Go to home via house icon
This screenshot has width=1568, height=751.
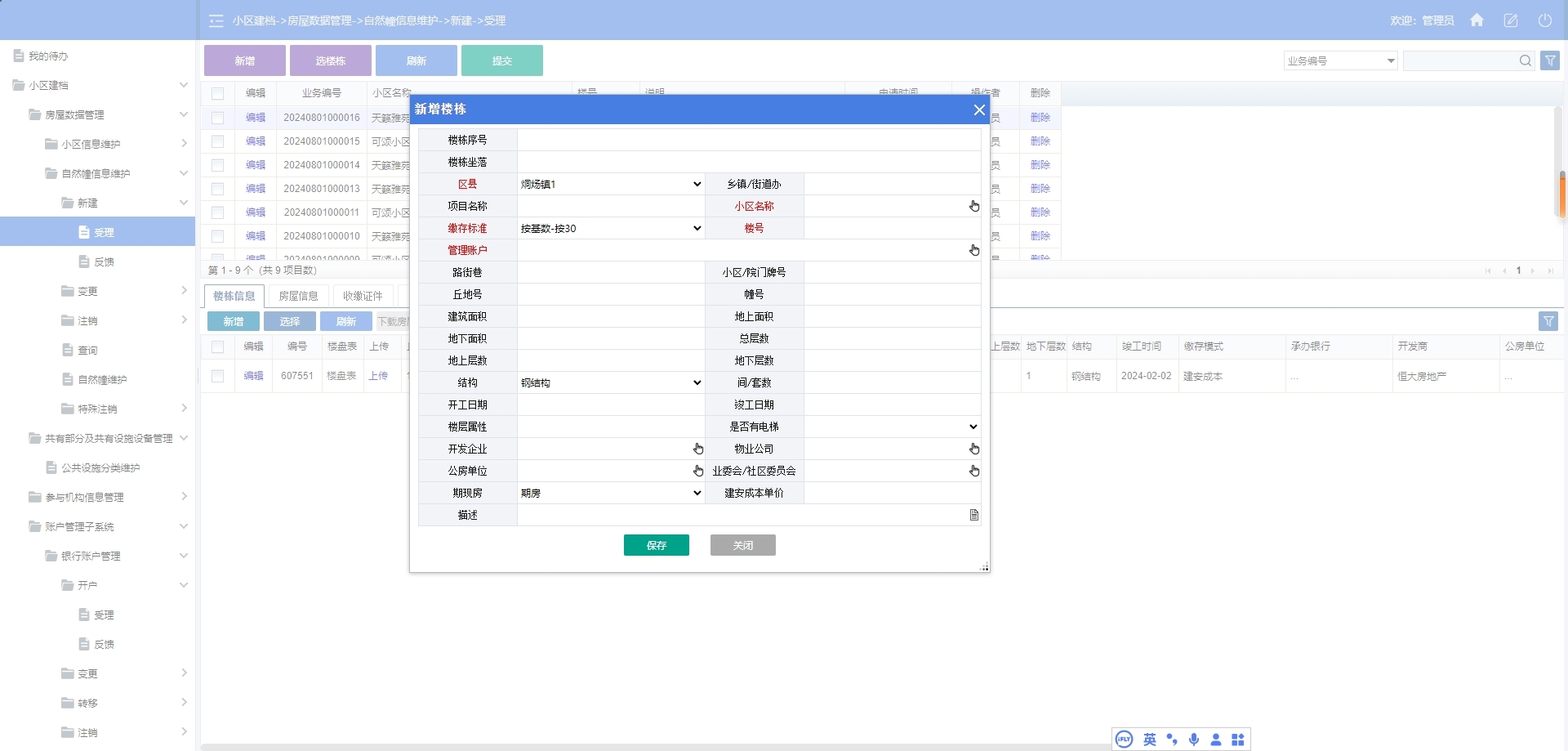click(1477, 20)
